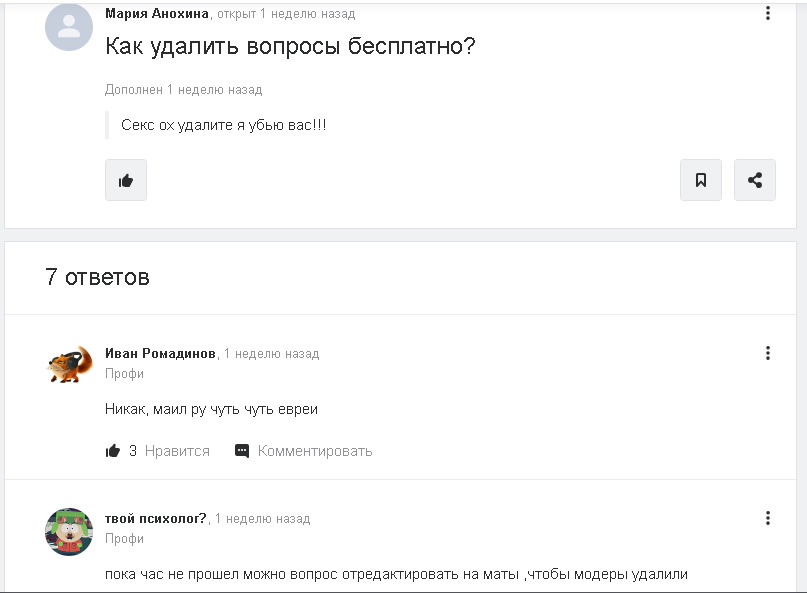
Task: Go to твой психолог? profile name
Action: pyautogui.click(x=156, y=519)
